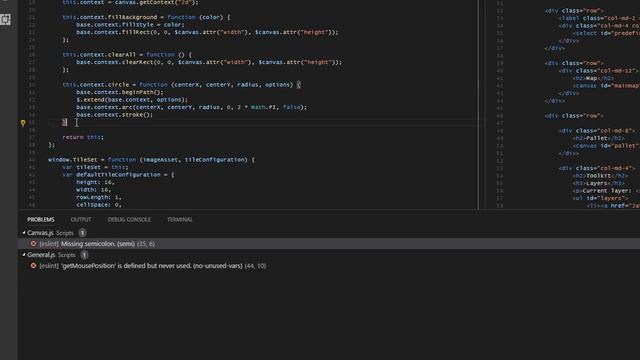Click the error icon beside getMousePosition warning

click(x=33, y=266)
